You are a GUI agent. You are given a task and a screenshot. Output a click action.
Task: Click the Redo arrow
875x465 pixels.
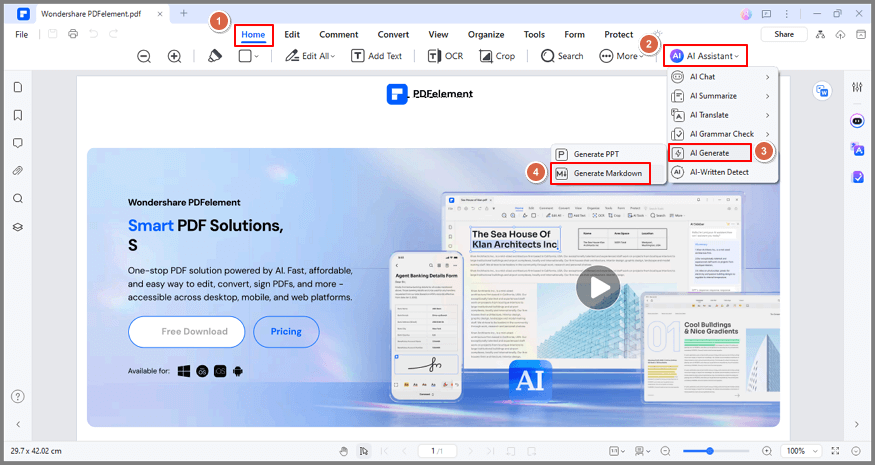[x=113, y=34]
